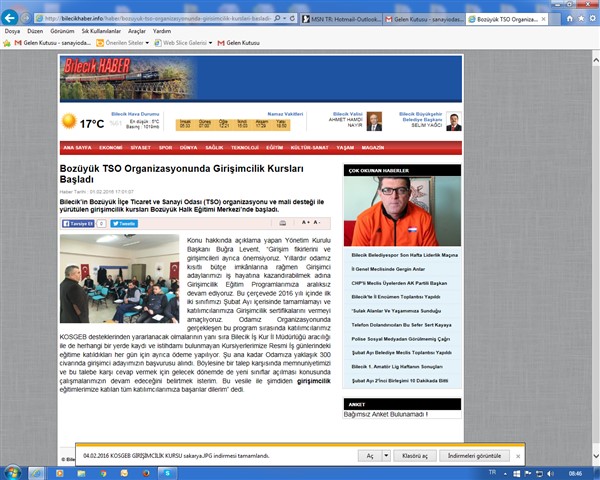Viewport: 600px width, 480px height.
Task: Click the search magnifier in address bar
Action: (277, 18)
